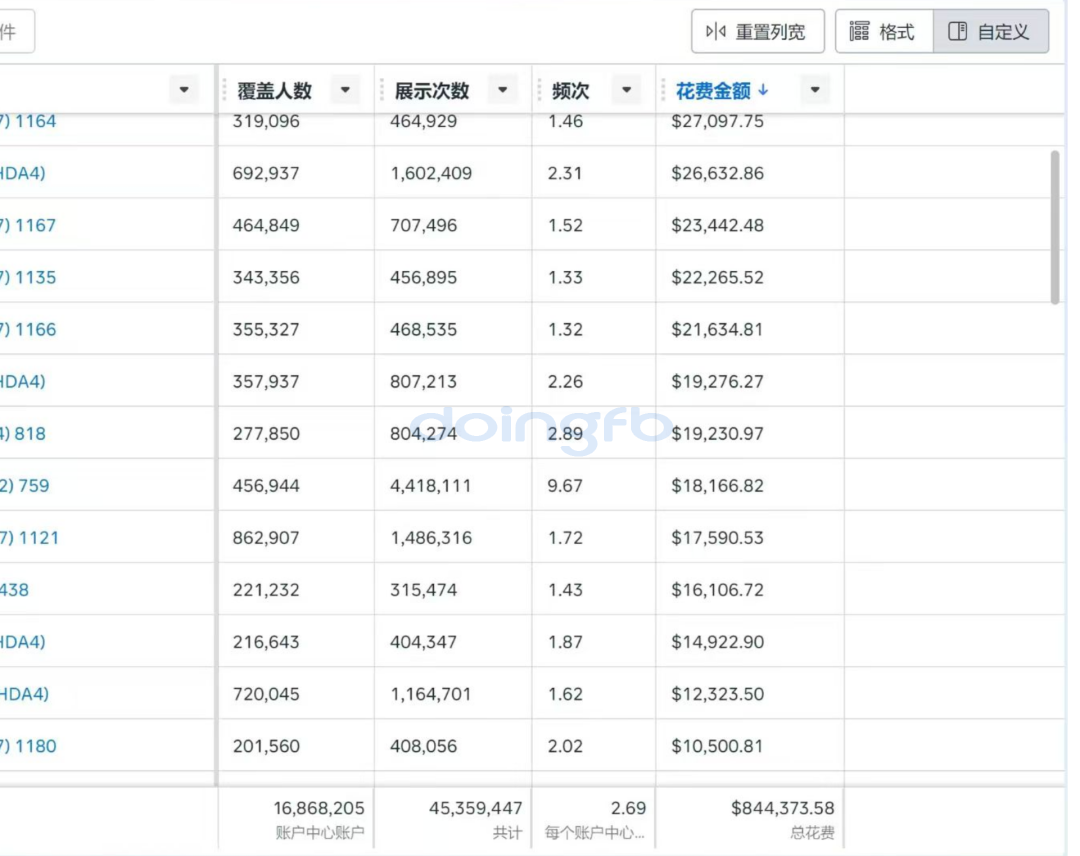Click the drag handle beside 覆盖人数
This screenshot has width=1080, height=856.
[x=225, y=90]
